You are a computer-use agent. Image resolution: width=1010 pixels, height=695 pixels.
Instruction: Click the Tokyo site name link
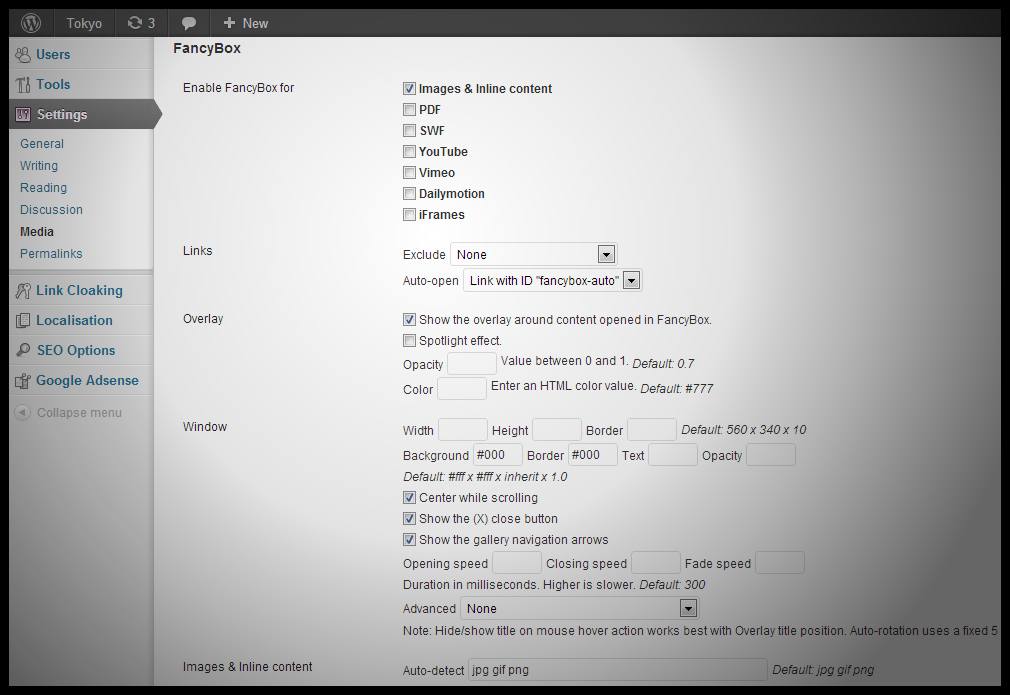pyautogui.click(x=84, y=23)
